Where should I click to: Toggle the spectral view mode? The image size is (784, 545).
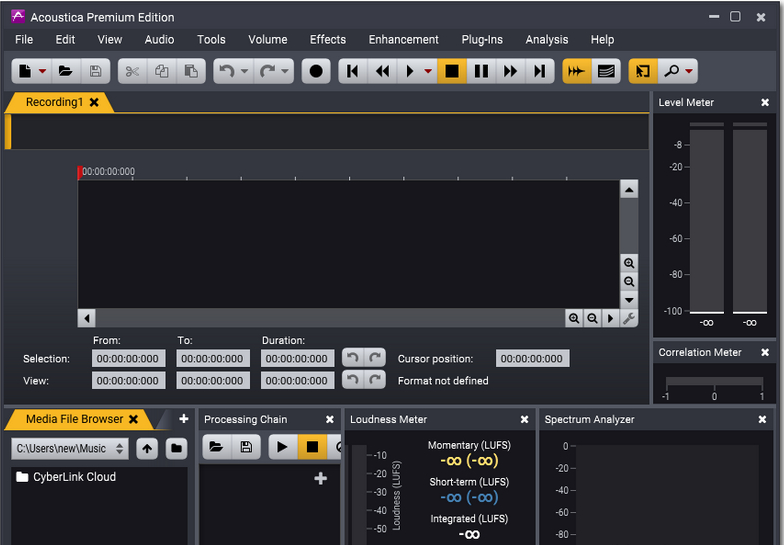[606, 72]
